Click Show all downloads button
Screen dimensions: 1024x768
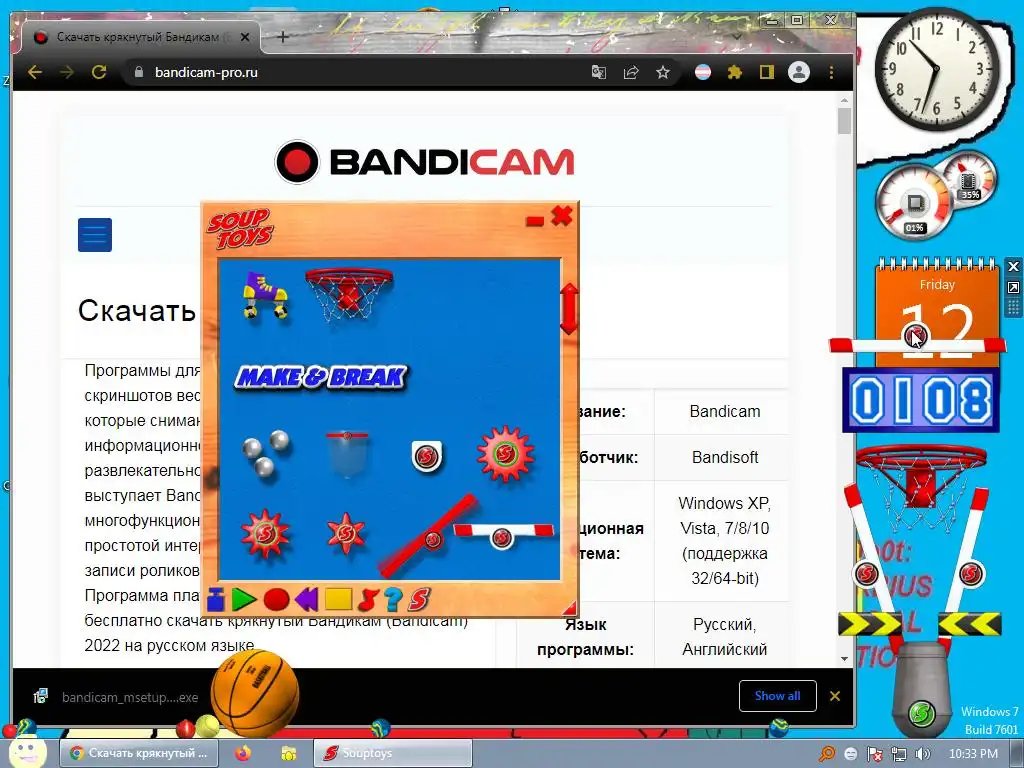coord(777,696)
